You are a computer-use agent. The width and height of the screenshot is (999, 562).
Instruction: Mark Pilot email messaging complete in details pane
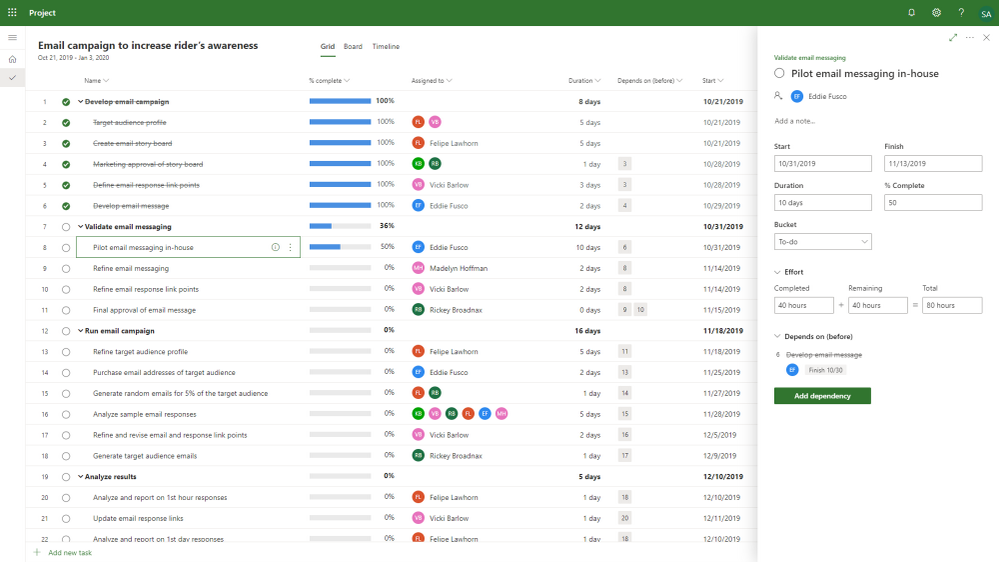pyautogui.click(x=779, y=73)
